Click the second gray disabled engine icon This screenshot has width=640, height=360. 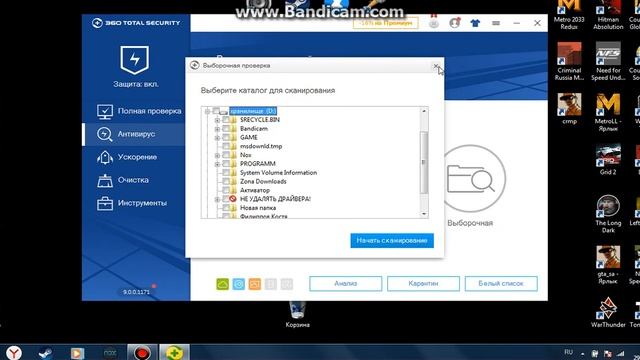pyautogui.click(x=287, y=284)
